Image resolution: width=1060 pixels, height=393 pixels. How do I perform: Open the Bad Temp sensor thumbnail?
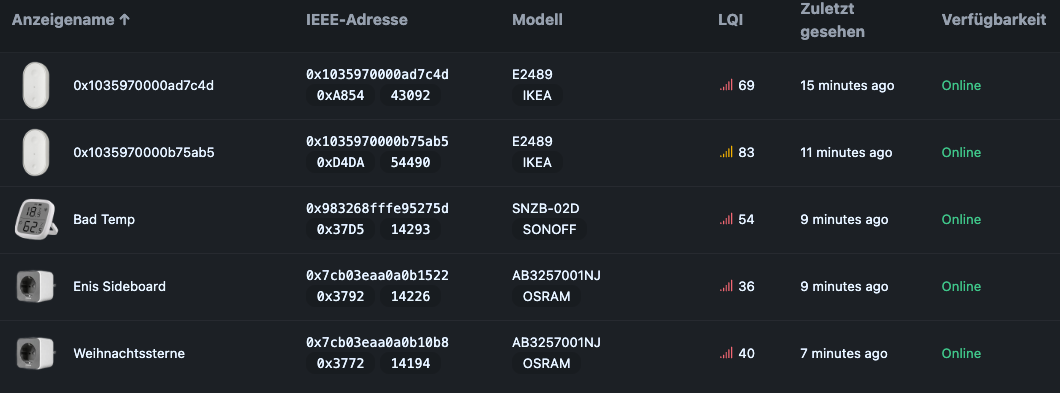coord(36,219)
